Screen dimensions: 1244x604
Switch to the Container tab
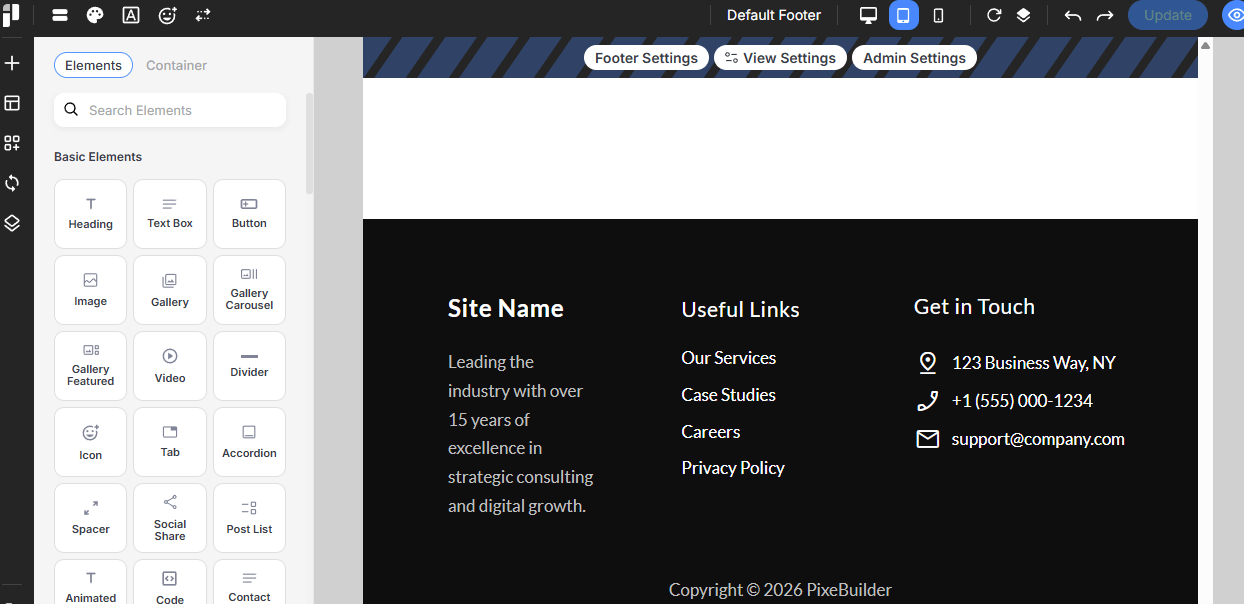pos(176,65)
